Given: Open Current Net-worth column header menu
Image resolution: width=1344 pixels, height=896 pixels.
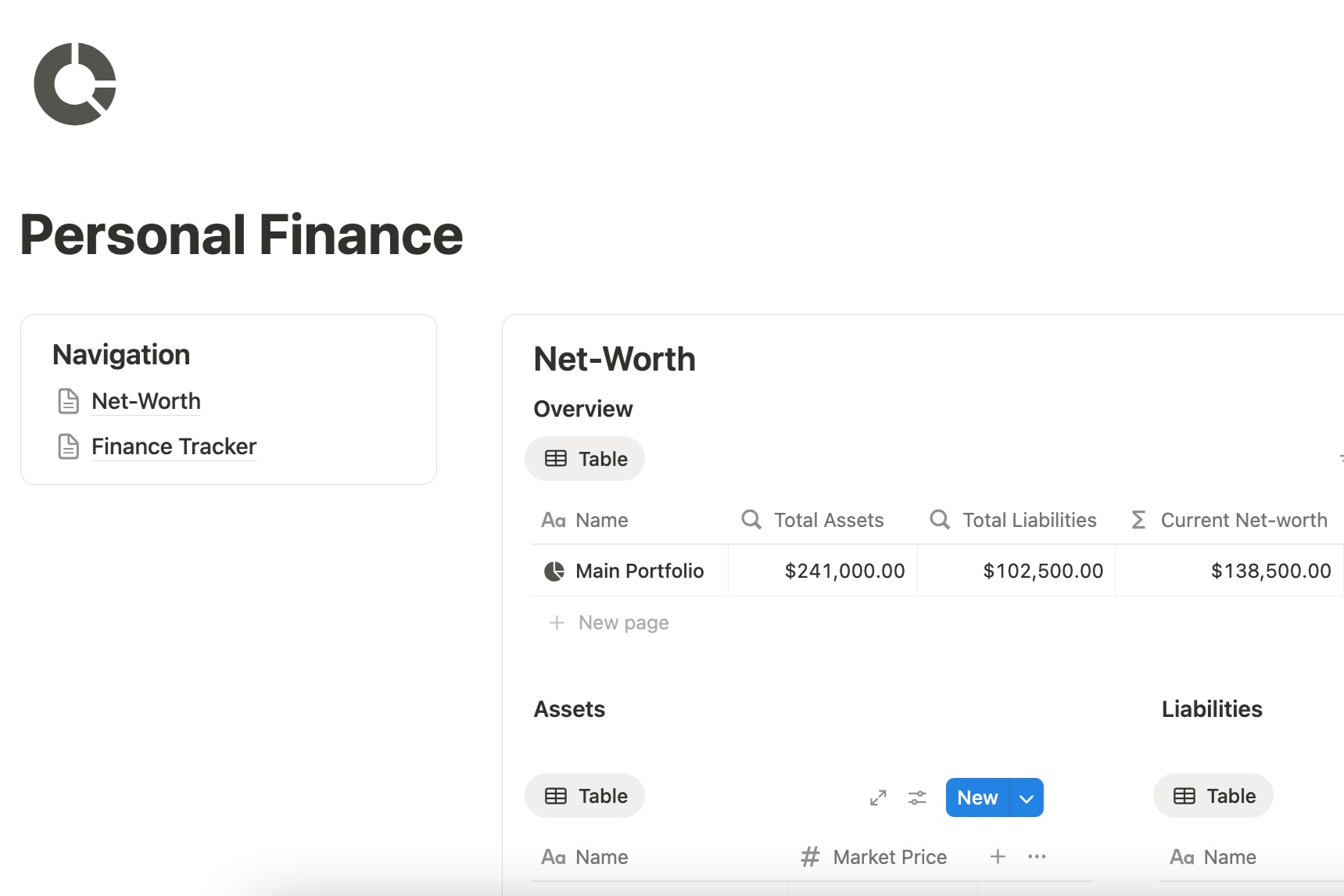Looking at the screenshot, I should pos(1231,520).
